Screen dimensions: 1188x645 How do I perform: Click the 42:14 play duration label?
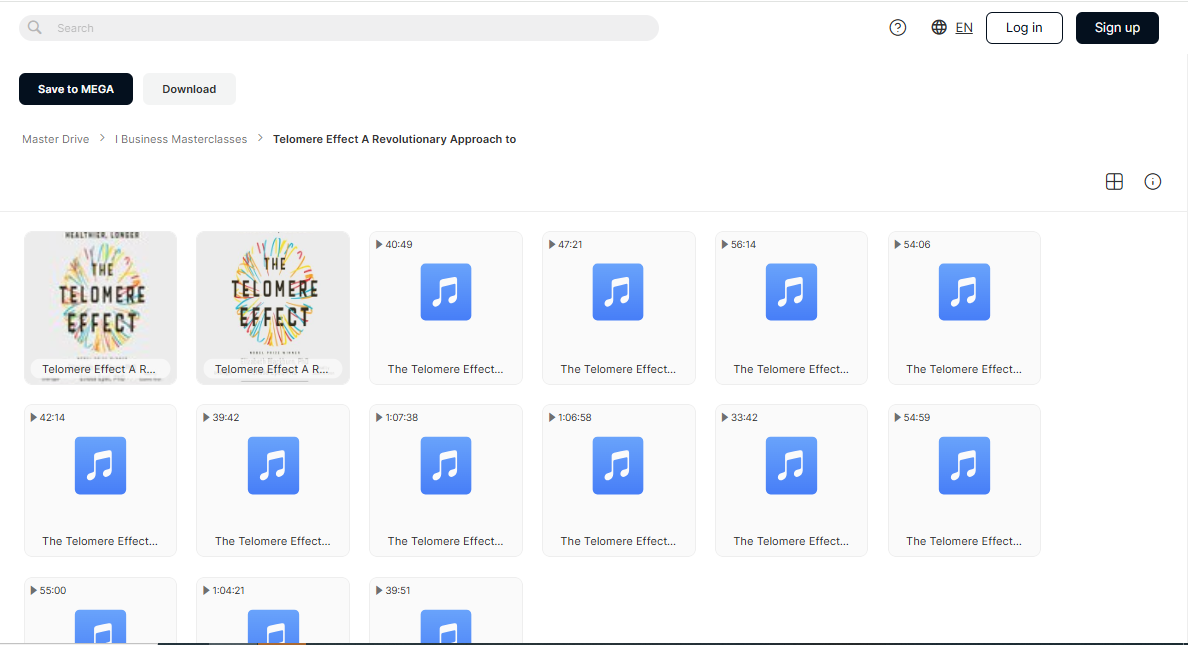48,418
